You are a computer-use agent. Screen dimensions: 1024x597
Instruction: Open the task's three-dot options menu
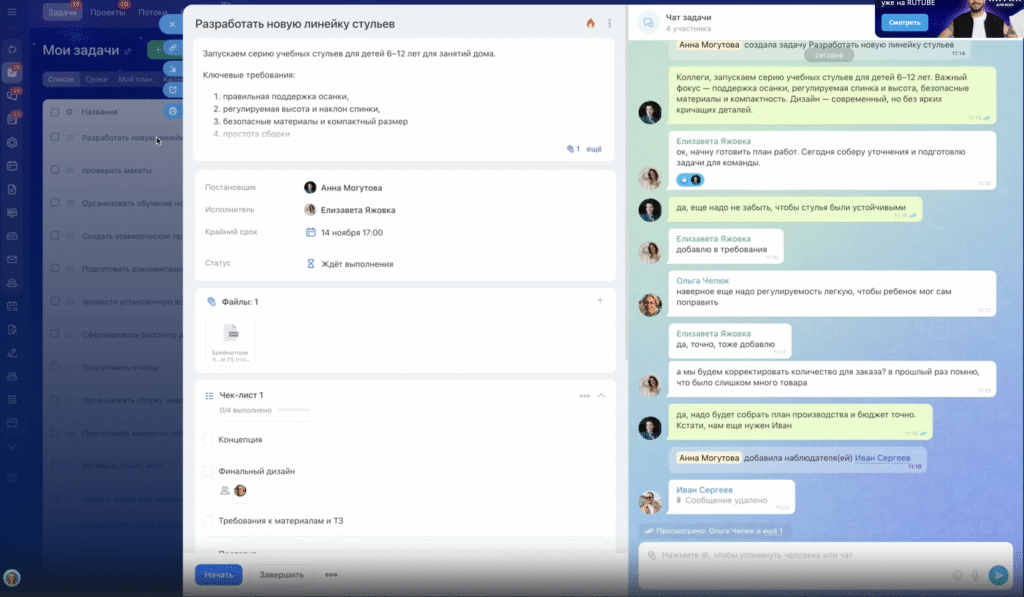[x=609, y=23]
